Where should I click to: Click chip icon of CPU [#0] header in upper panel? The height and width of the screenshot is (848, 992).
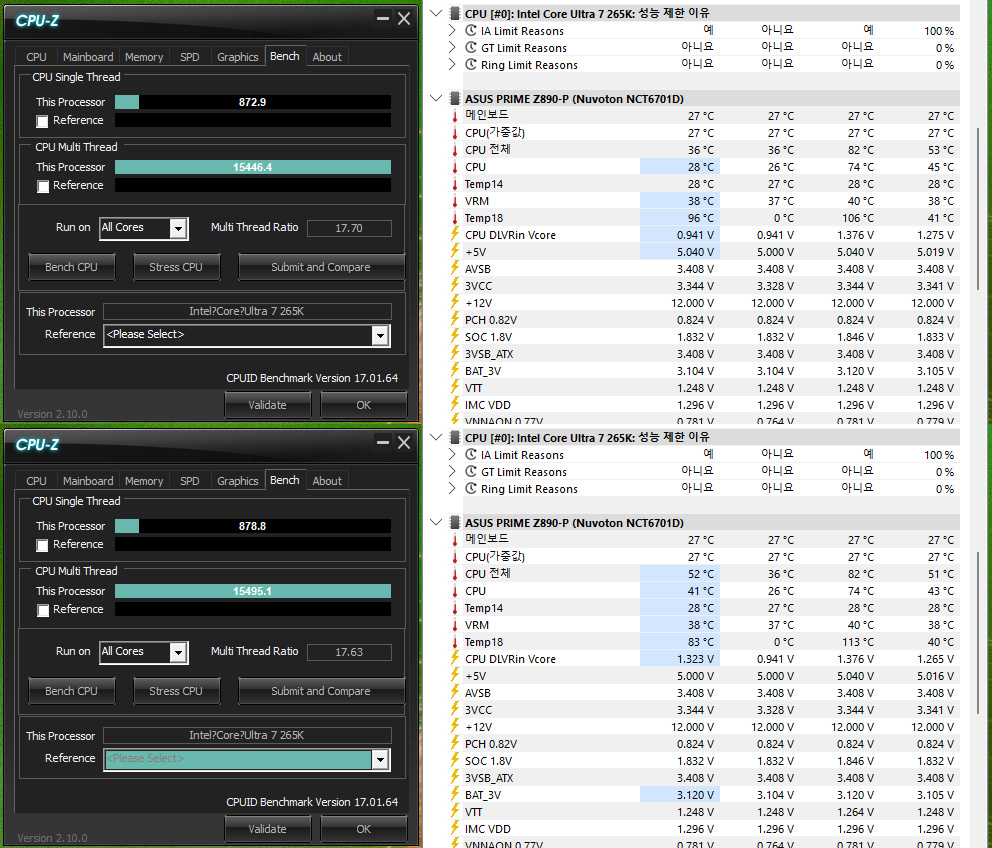pos(454,13)
